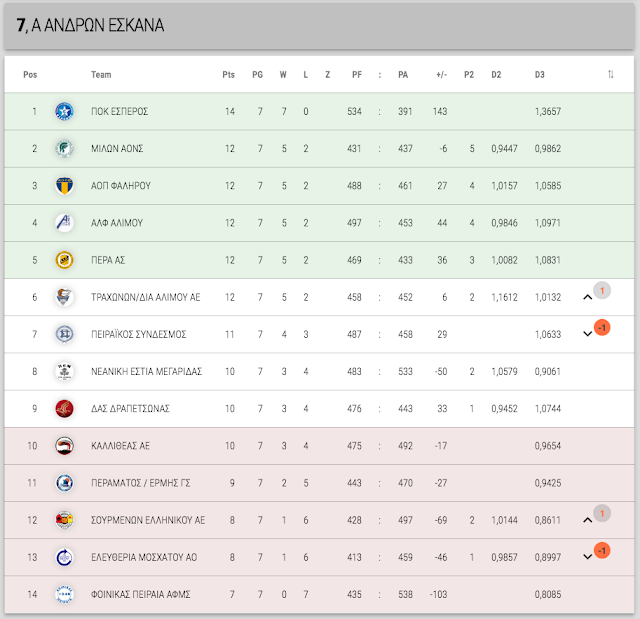Click the ΦΟΙΝΙΚΑΣ ΠΕΙΡΑΙΑ ΑΦΜΣ logo
Viewport: 640px width, 619px height.
click(64, 594)
